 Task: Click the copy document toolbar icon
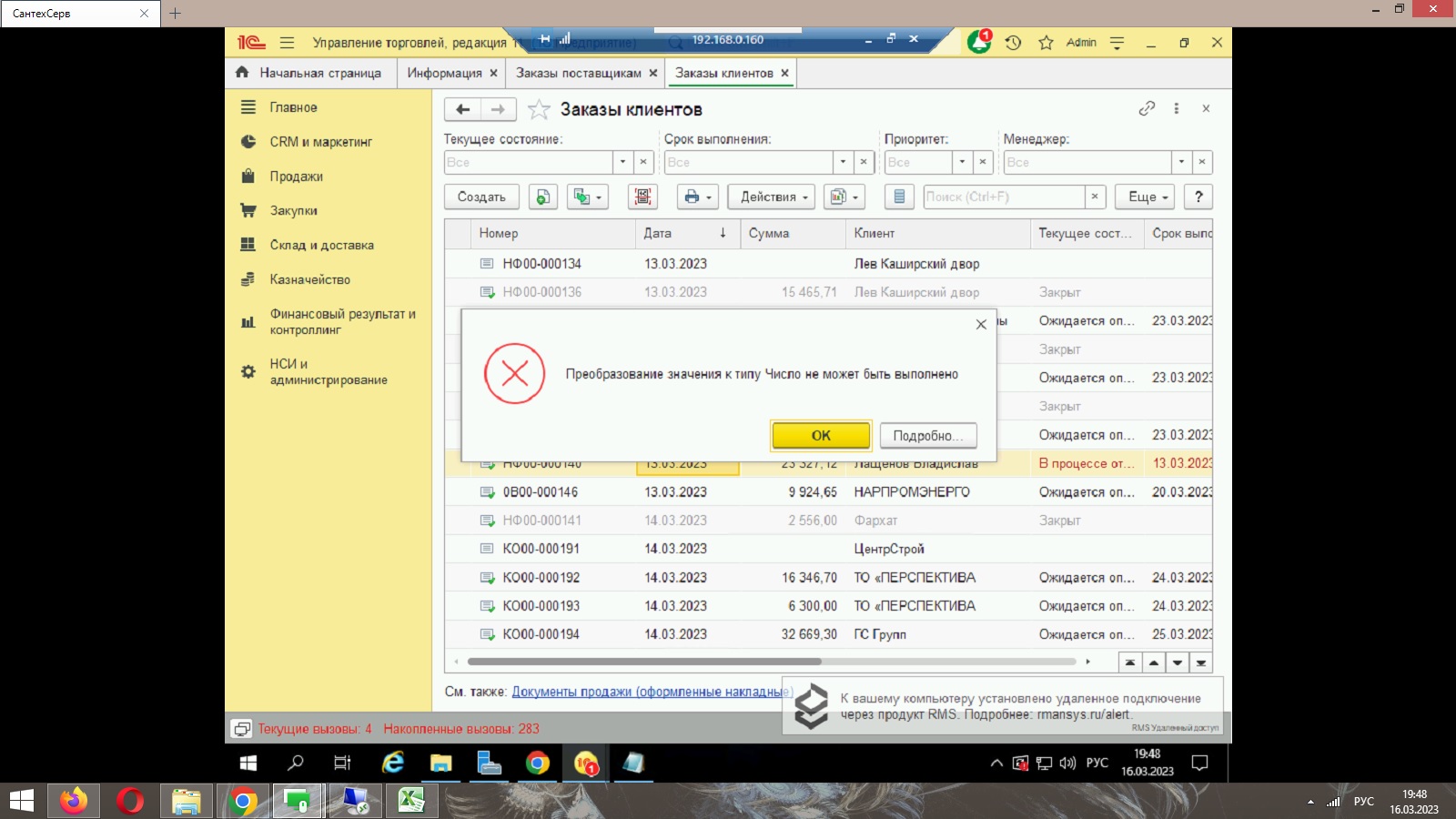click(542, 197)
